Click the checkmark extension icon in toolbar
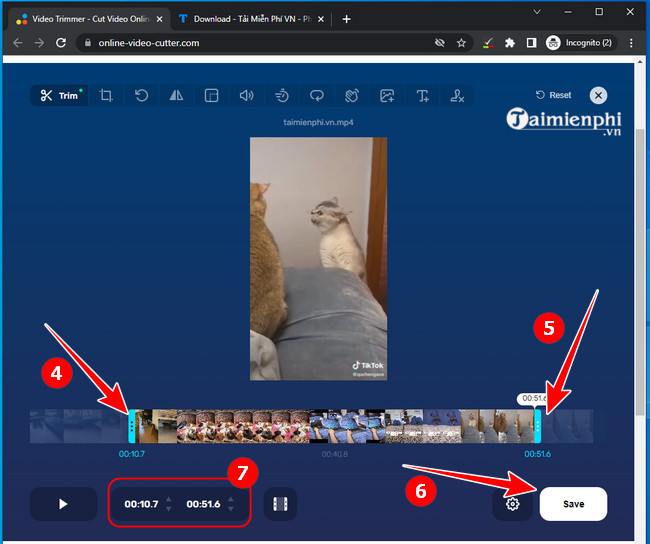 (x=488, y=43)
